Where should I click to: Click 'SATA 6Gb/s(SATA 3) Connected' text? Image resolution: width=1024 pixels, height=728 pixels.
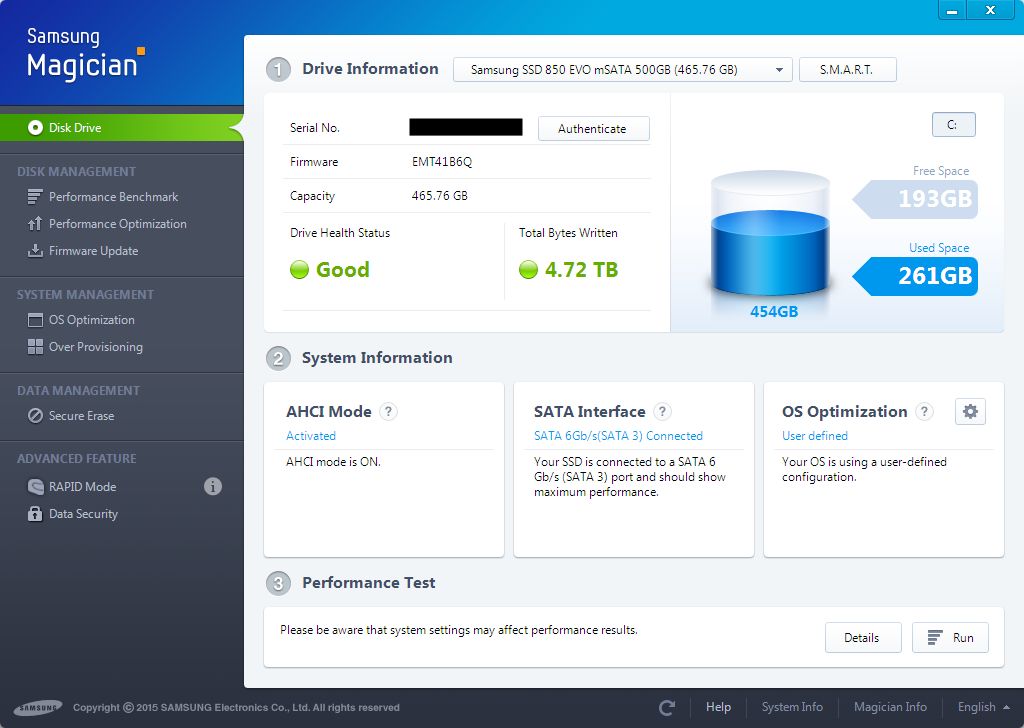point(618,435)
